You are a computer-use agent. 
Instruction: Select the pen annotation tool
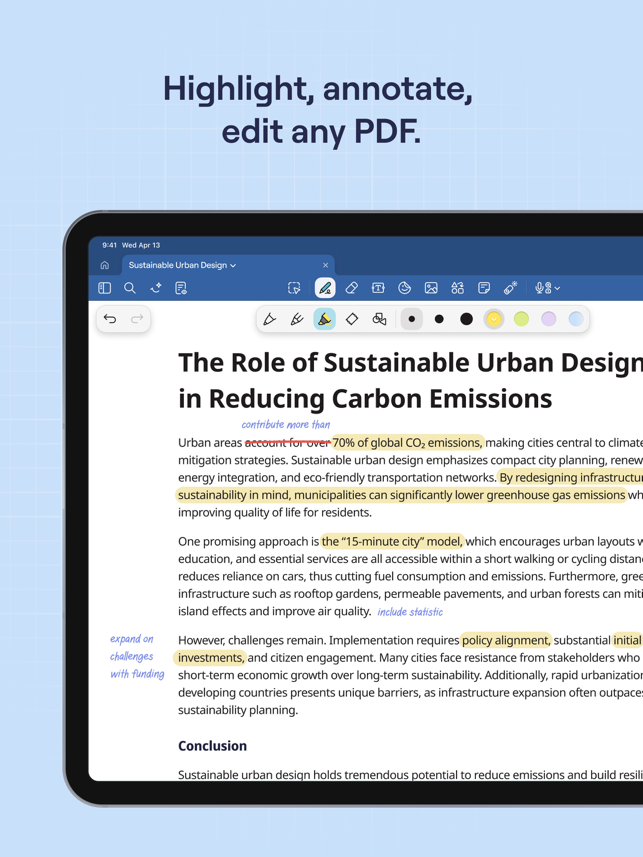[325, 288]
